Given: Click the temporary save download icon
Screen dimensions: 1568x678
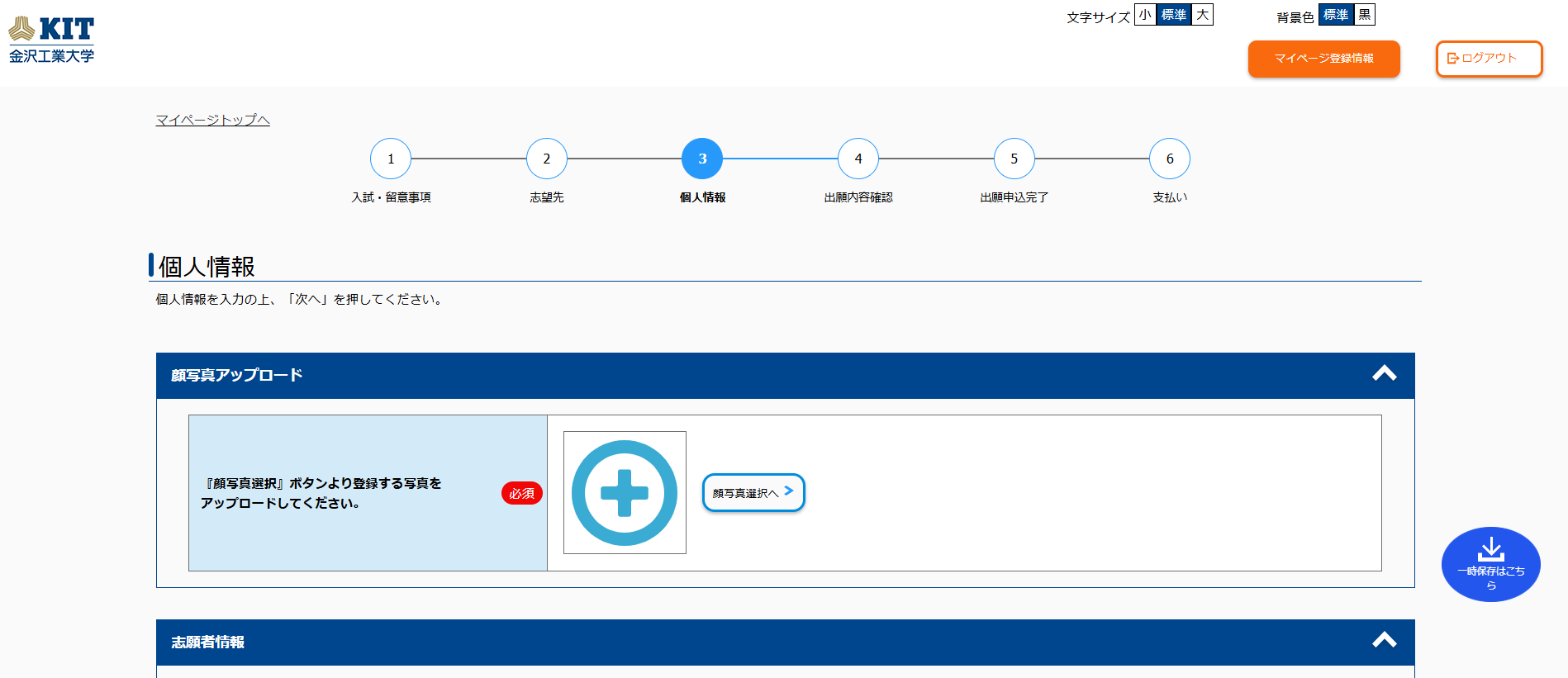Looking at the screenshot, I should coord(1490,549).
